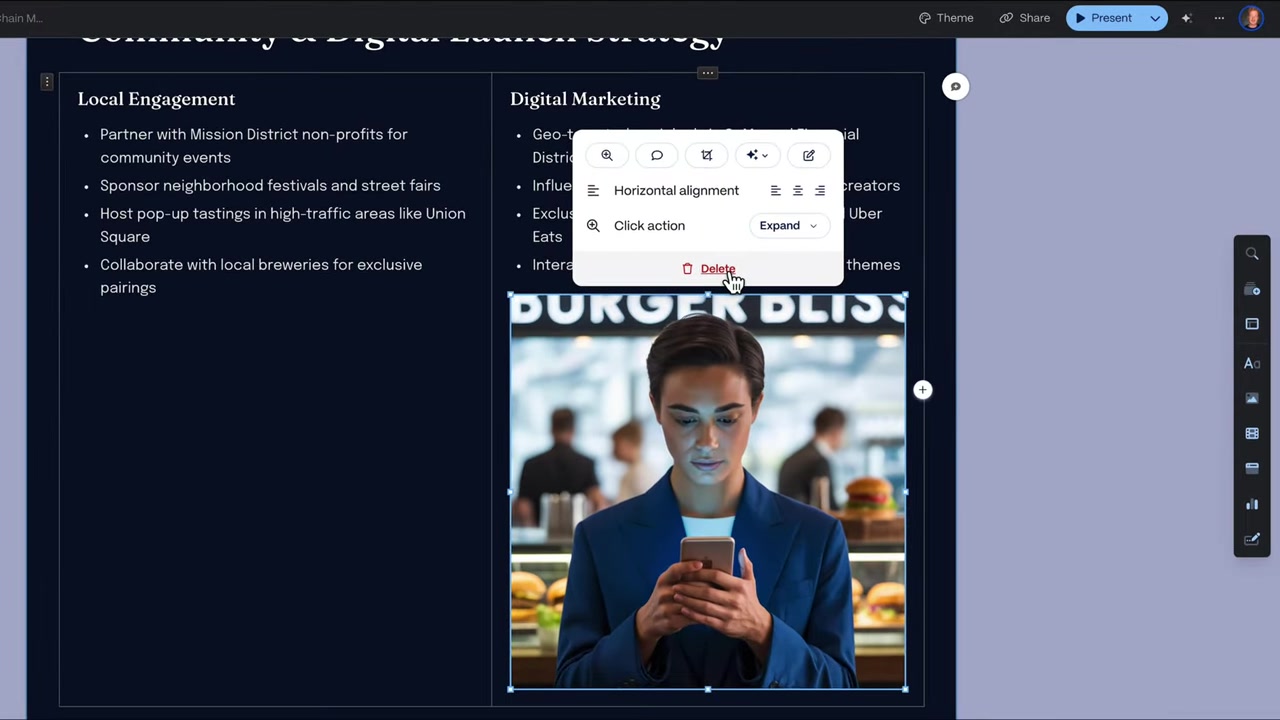Click bullet Collaborate with local breweries

261,276
